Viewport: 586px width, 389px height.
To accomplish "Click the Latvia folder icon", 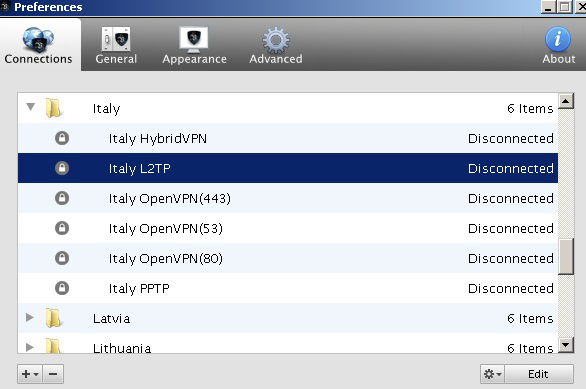I will [53, 318].
